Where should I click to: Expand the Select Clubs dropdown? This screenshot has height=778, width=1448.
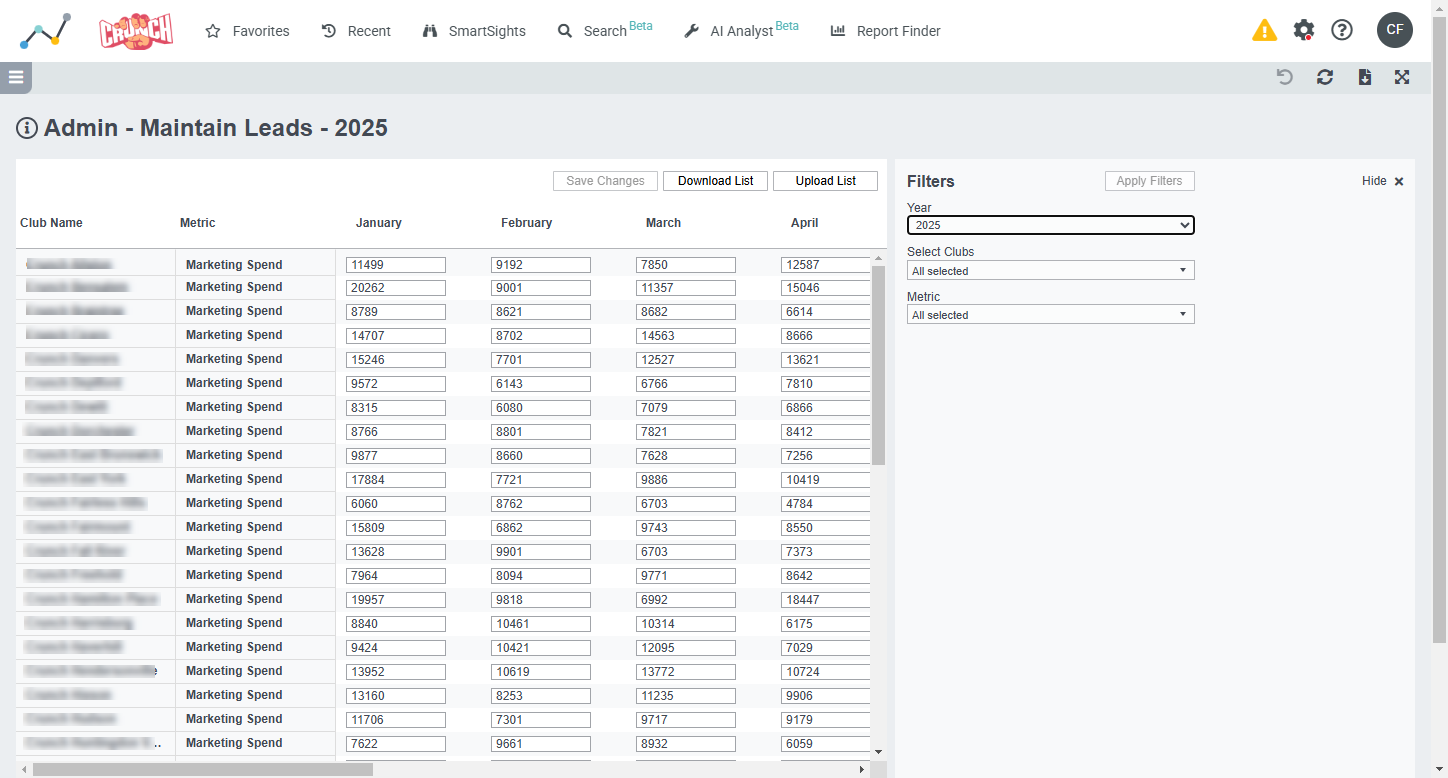click(1050, 270)
